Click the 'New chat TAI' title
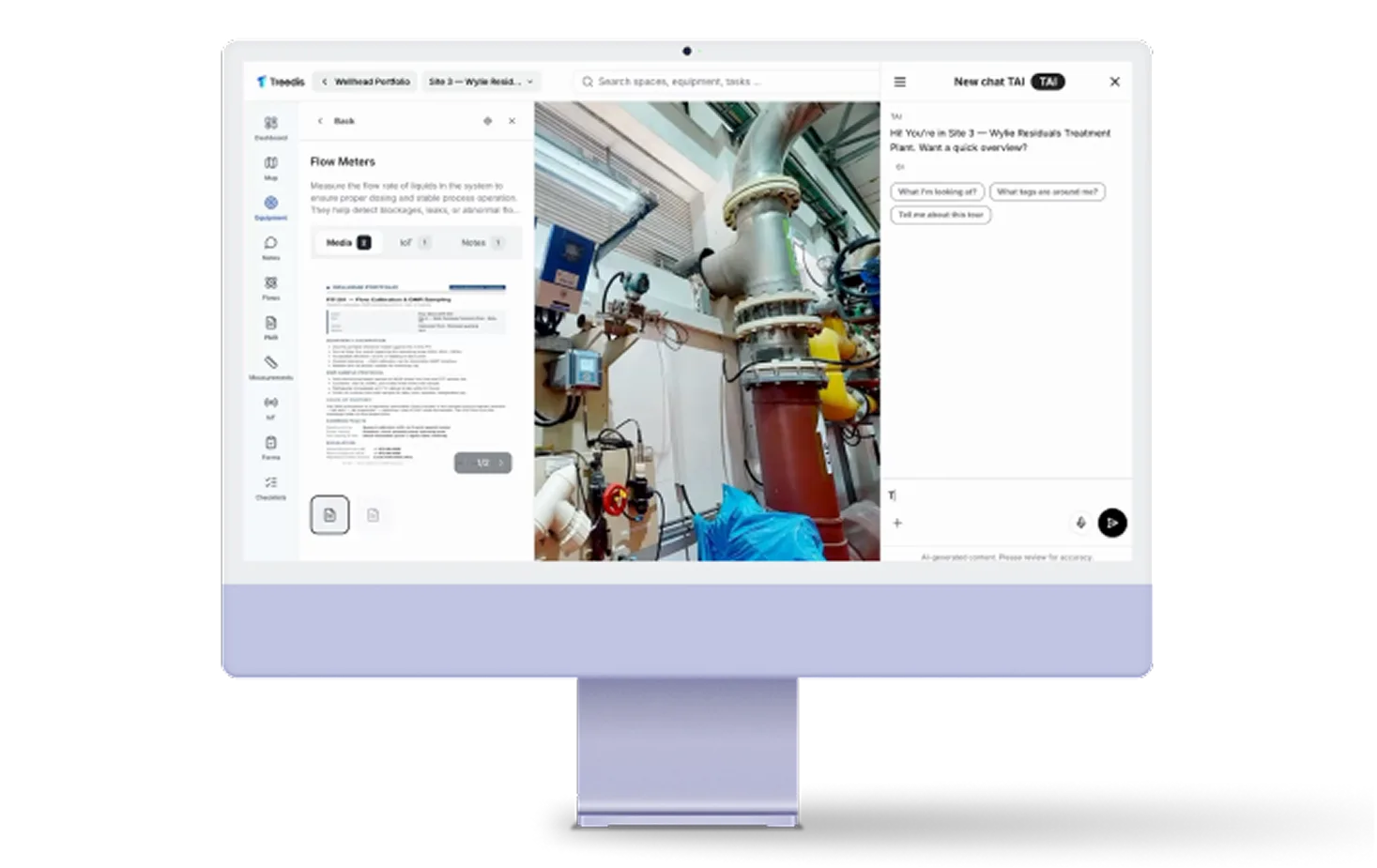This screenshot has width=1377, height=868. [x=989, y=82]
